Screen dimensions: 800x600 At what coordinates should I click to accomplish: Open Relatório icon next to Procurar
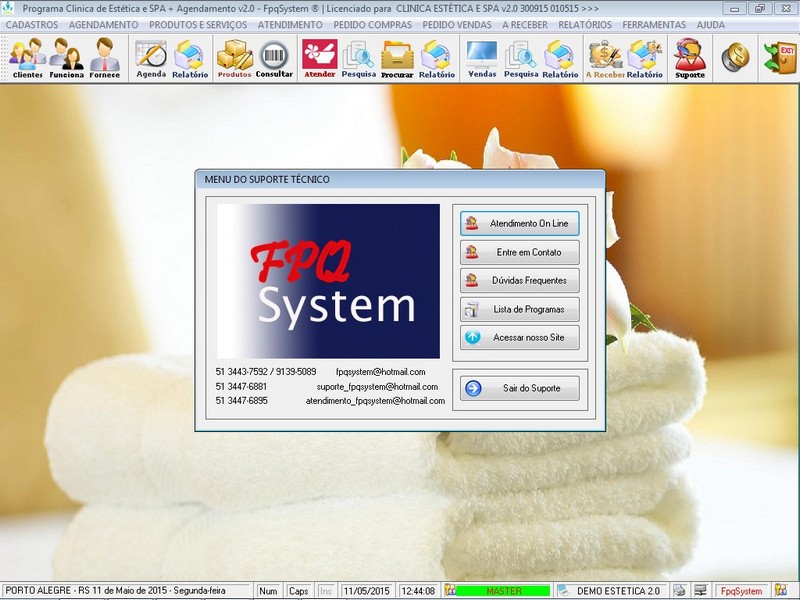tap(437, 58)
